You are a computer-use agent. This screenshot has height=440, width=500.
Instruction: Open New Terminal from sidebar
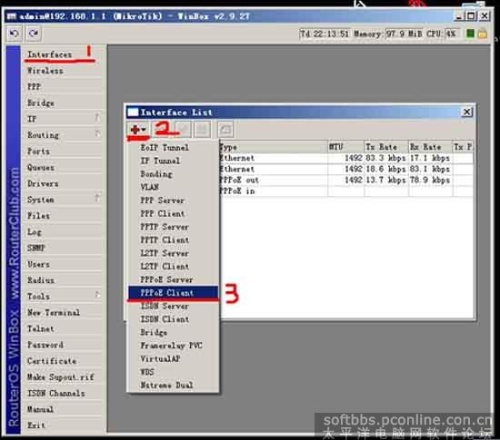click(x=53, y=312)
